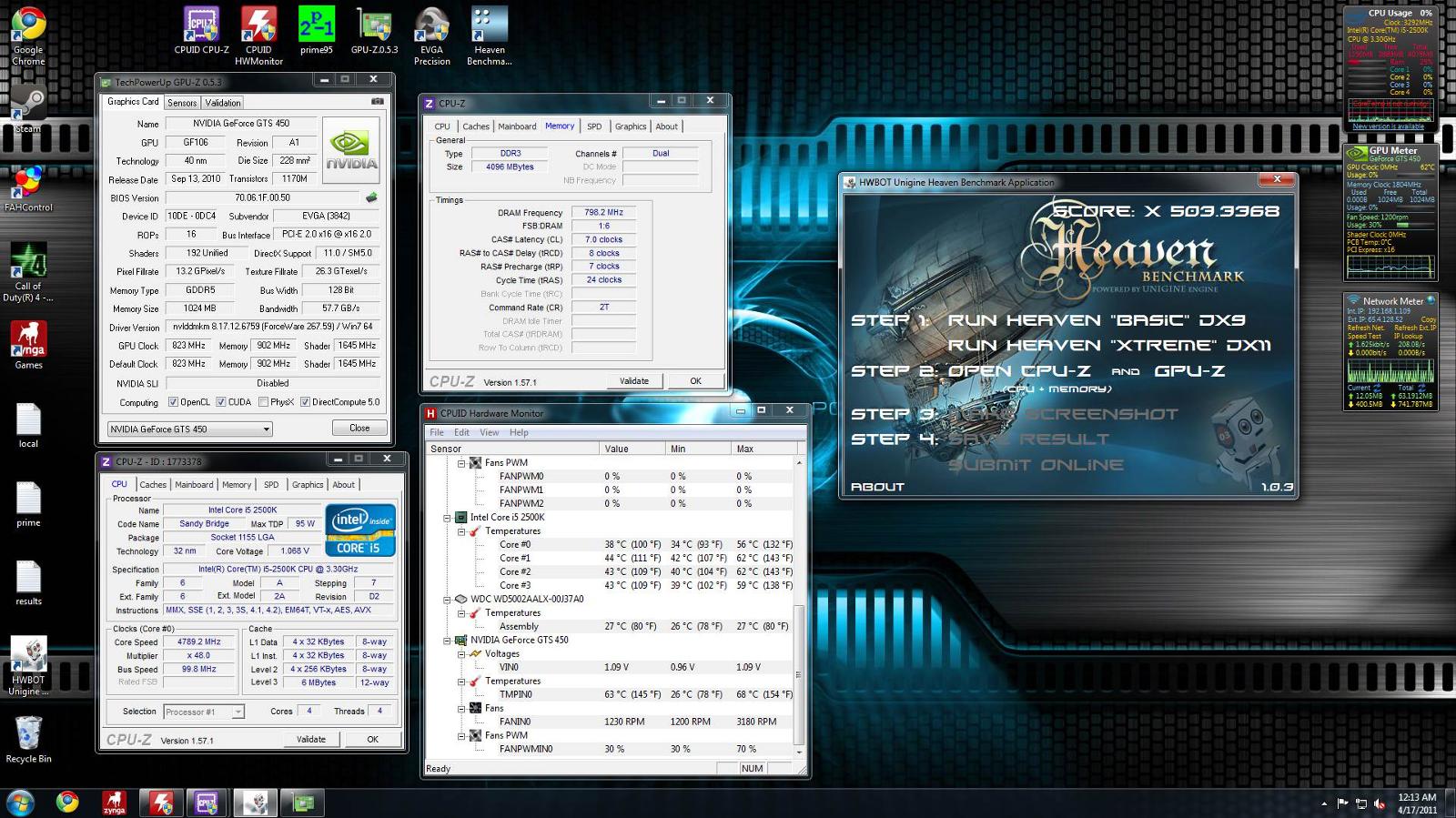Viewport: 1456px width, 818px height.
Task: Toggle the PhysX checkbox in GPU-Z
Action: pyautogui.click(x=263, y=402)
